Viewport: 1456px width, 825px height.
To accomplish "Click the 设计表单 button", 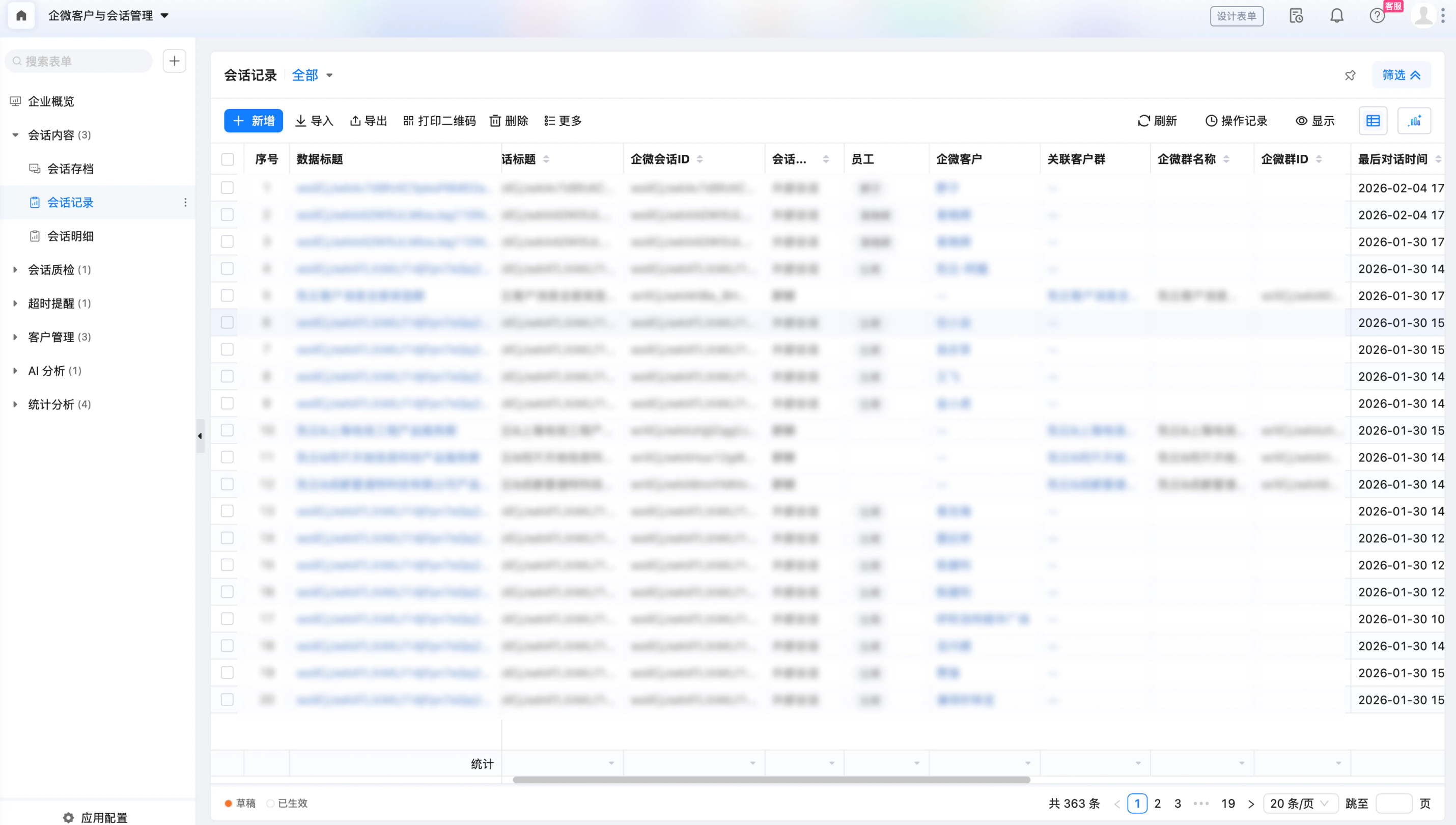I will [1236, 16].
